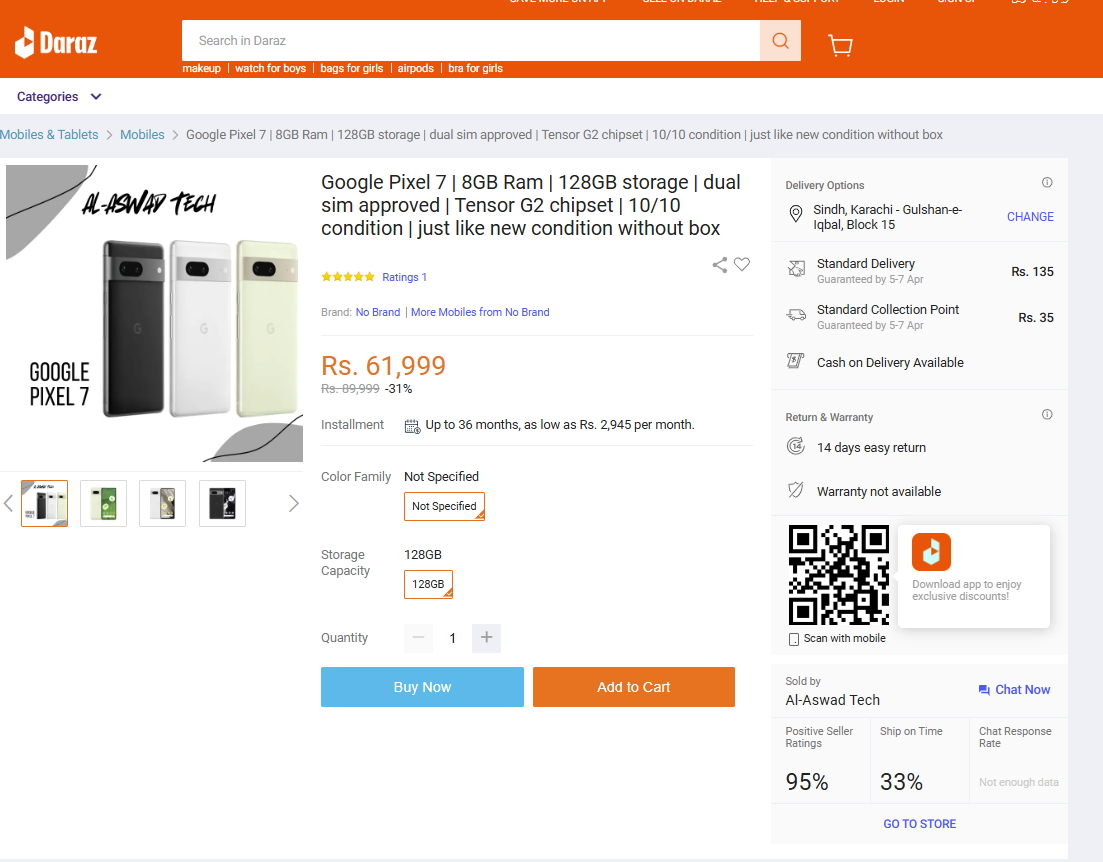Open the shopping cart icon

(x=841, y=45)
